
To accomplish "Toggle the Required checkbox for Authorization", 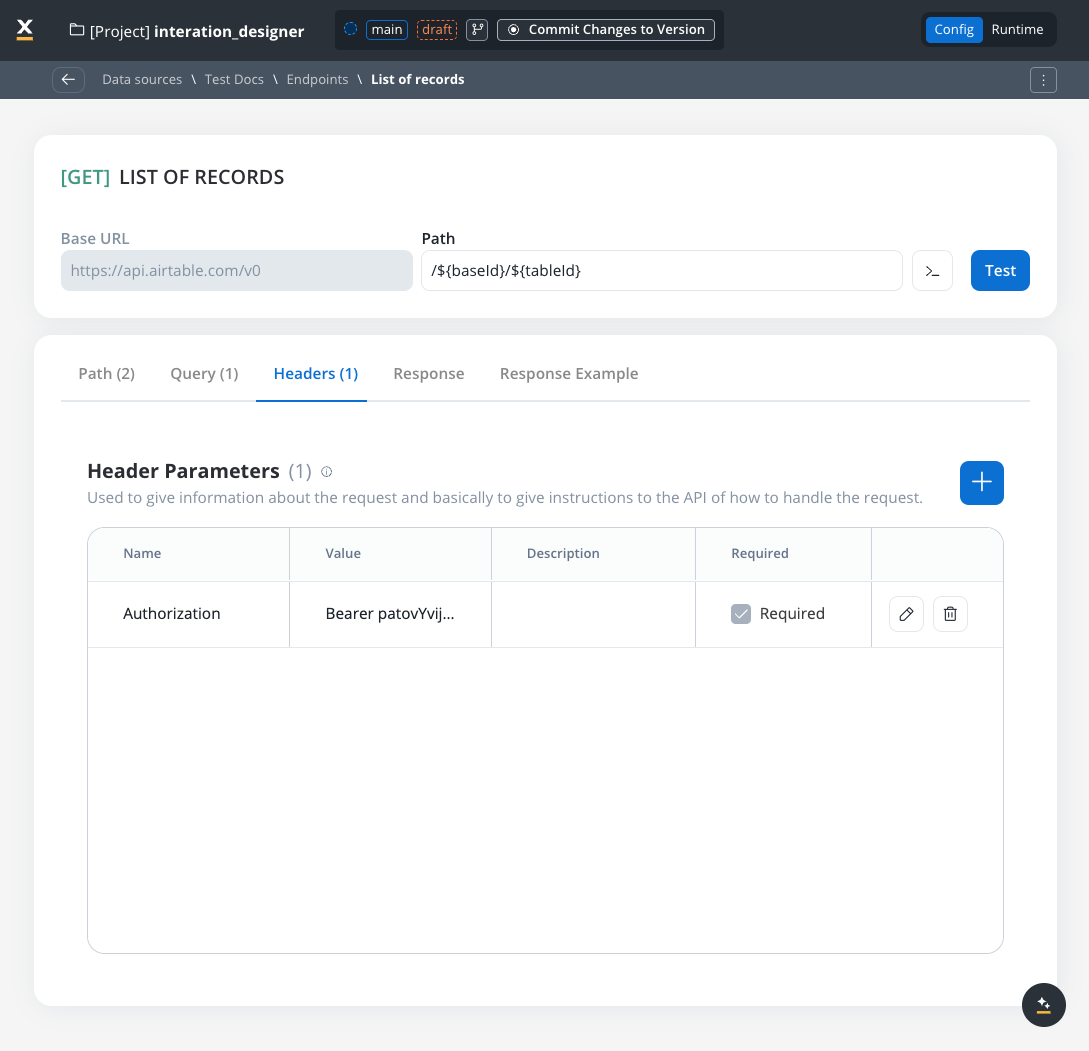I will coord(740,614).
